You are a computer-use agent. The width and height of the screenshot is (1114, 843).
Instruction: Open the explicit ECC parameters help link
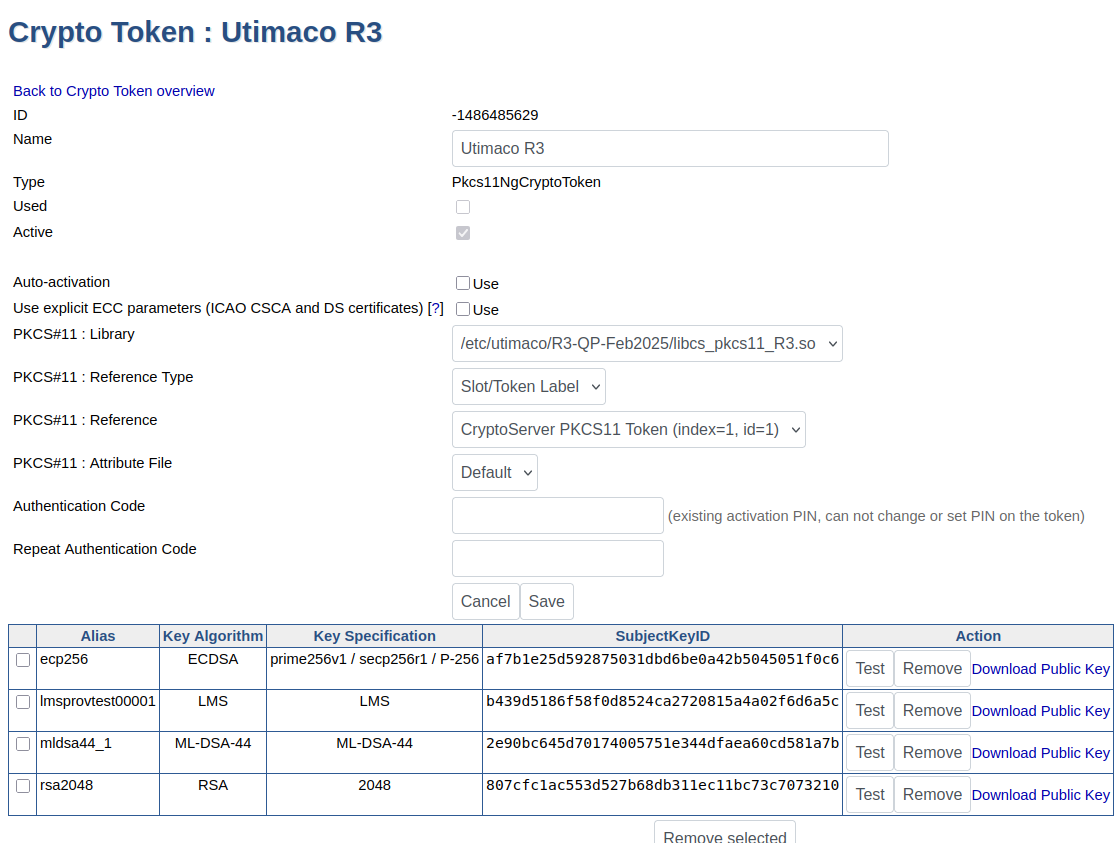436,307
